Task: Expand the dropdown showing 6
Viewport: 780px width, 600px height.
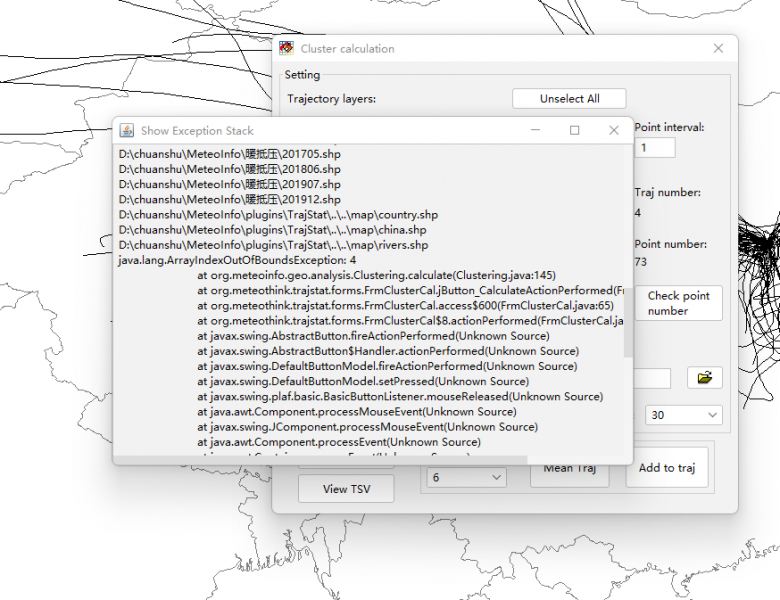Action: click(467, 478)
